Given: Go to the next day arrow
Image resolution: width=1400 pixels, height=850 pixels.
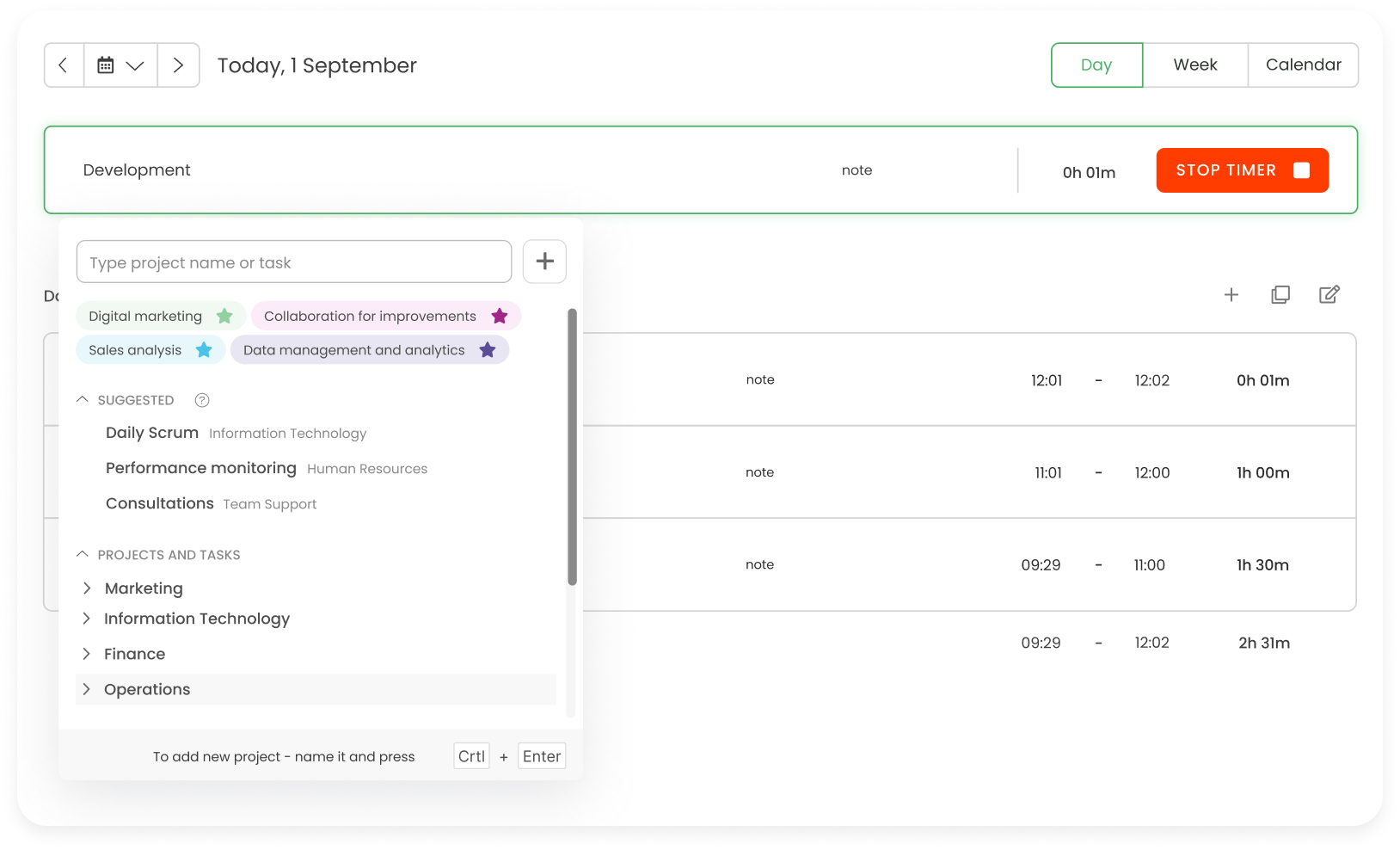Looking at the screenshot, I should pyautogui.click(x=178, y=65).
